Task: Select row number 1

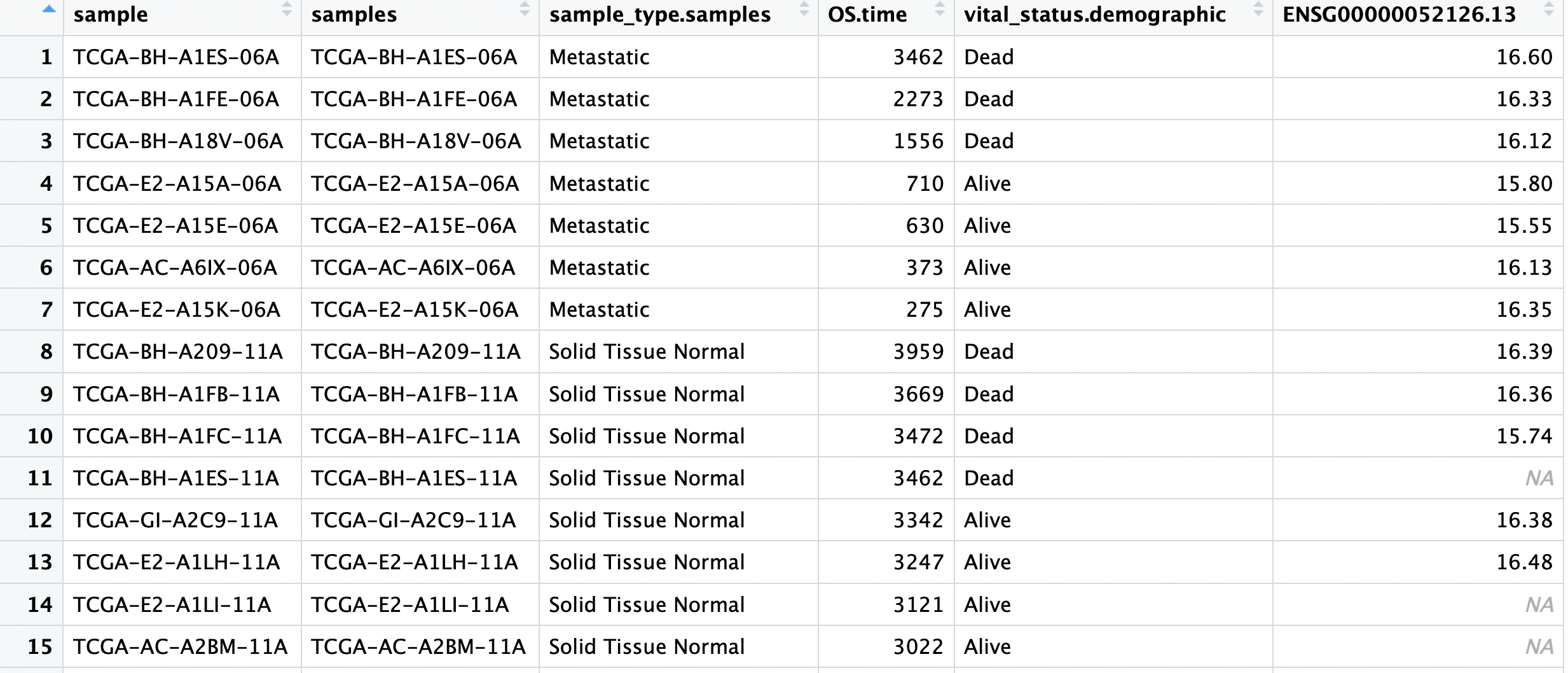Action: 46,57
